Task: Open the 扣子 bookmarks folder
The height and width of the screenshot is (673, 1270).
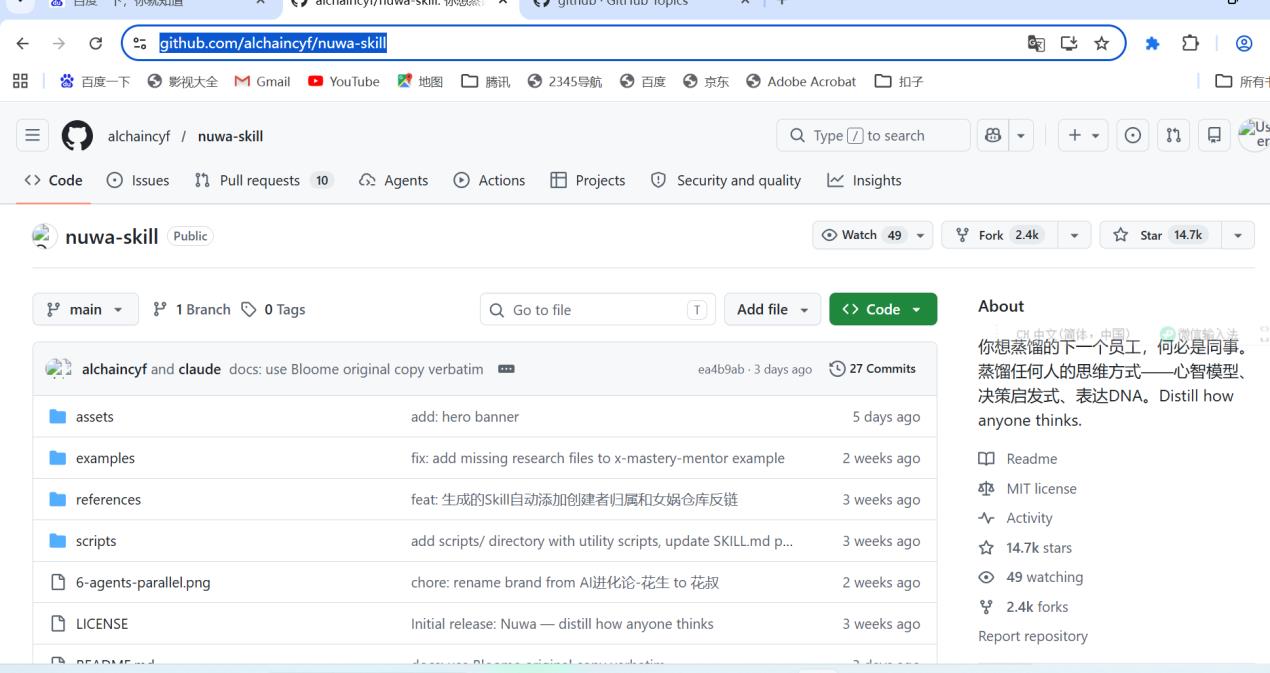Action: (900, 82)
